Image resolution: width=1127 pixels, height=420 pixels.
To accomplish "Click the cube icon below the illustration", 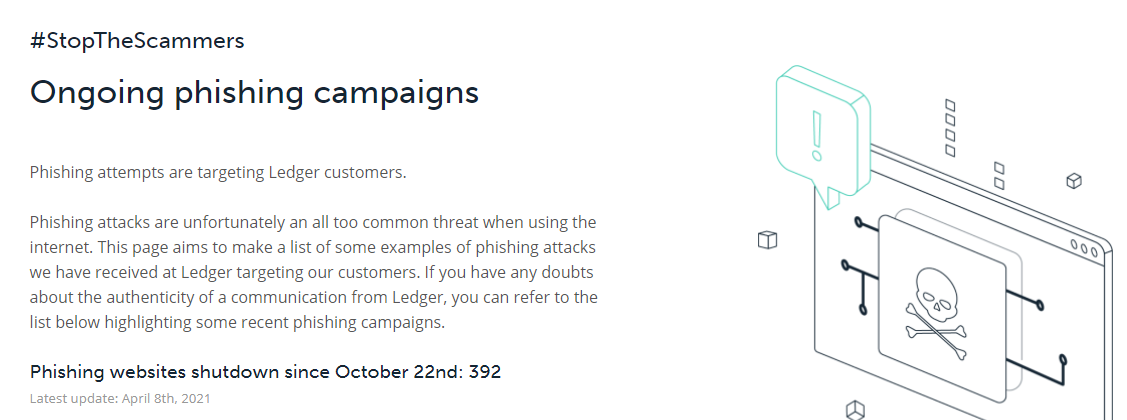I will (x=855, y=411).
